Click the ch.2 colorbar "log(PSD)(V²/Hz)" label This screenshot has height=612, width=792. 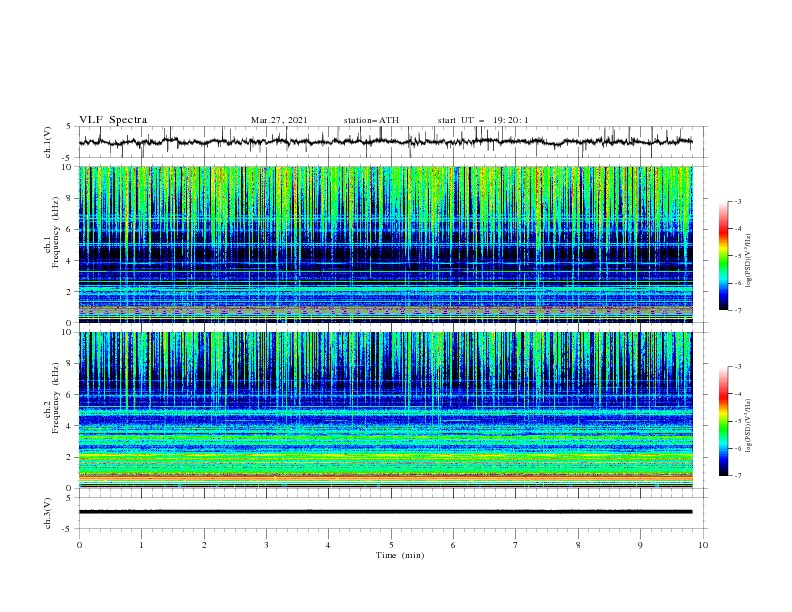749,426
